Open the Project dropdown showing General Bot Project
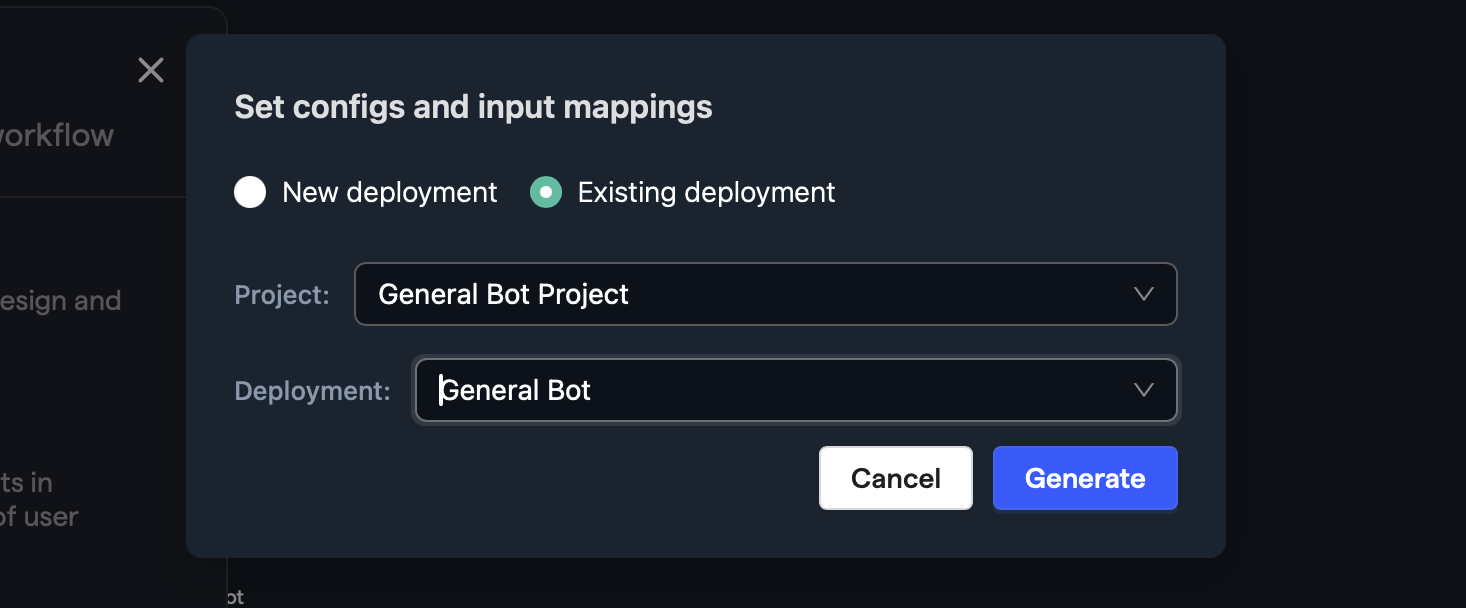The image size is (1466, 608). [x=765, y=294]
